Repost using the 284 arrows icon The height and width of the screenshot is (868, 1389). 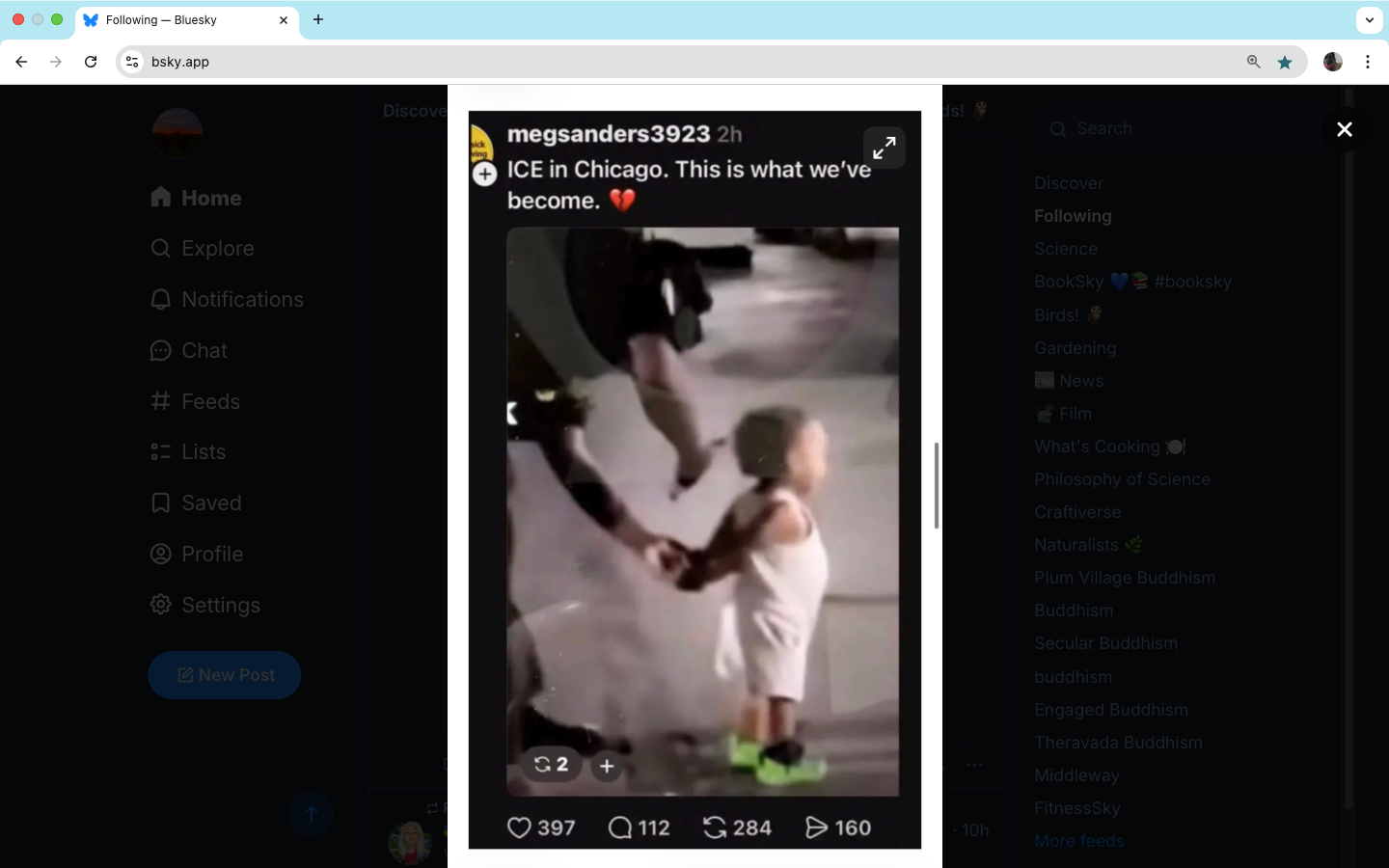click(715, 827)
